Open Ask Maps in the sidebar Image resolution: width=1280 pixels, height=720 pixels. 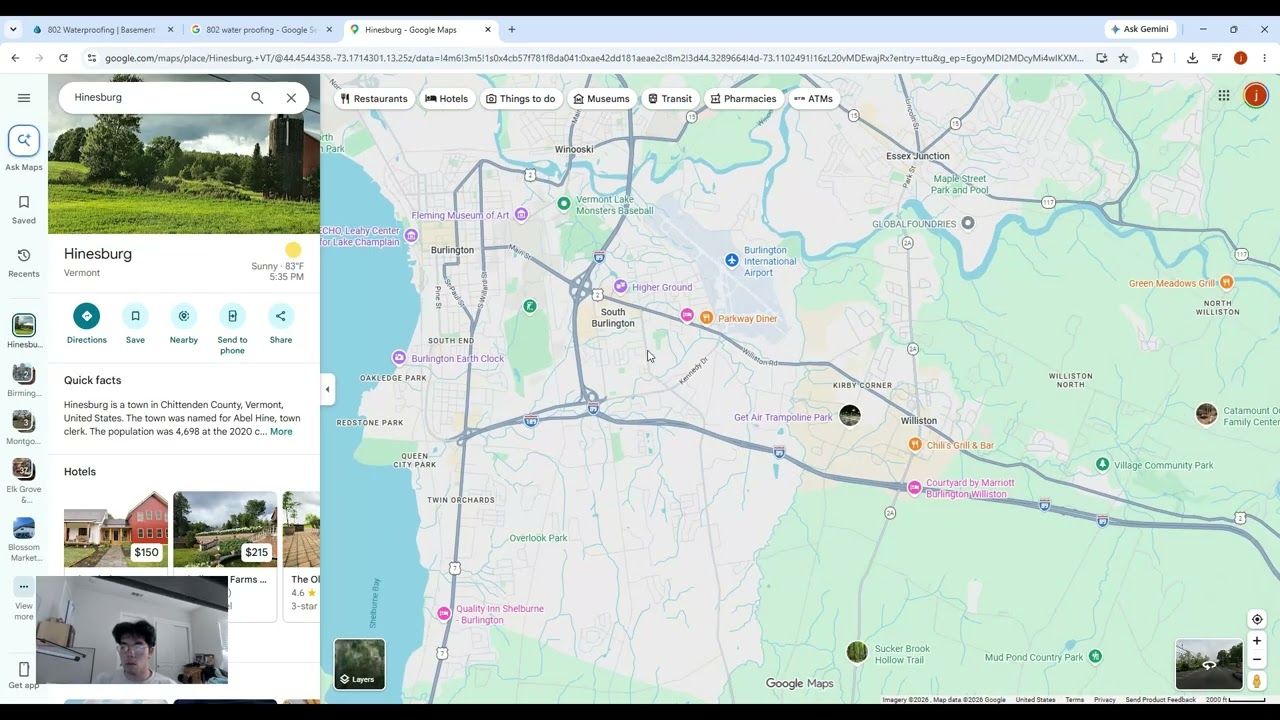tap(24, 148)
